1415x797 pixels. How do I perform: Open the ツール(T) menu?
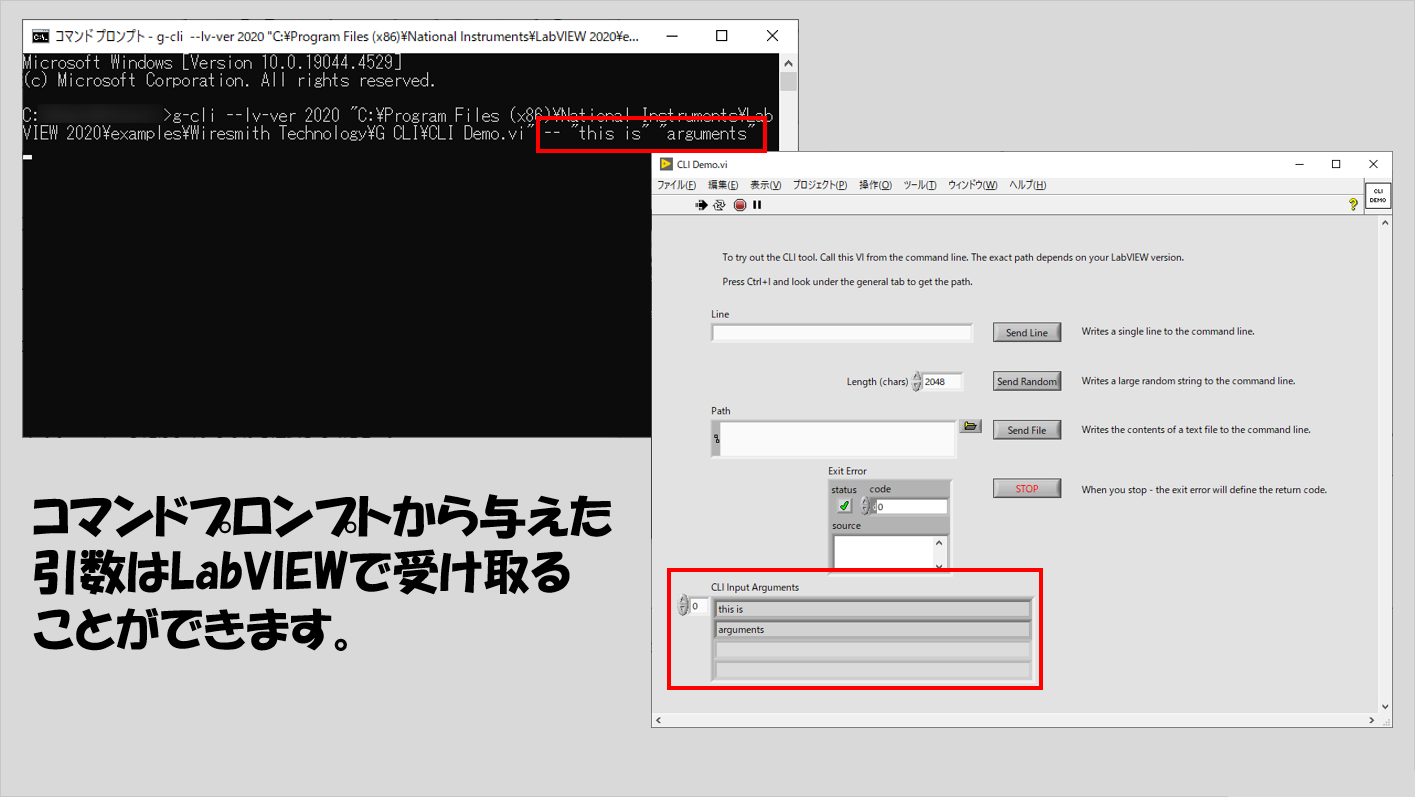[920, 185]
